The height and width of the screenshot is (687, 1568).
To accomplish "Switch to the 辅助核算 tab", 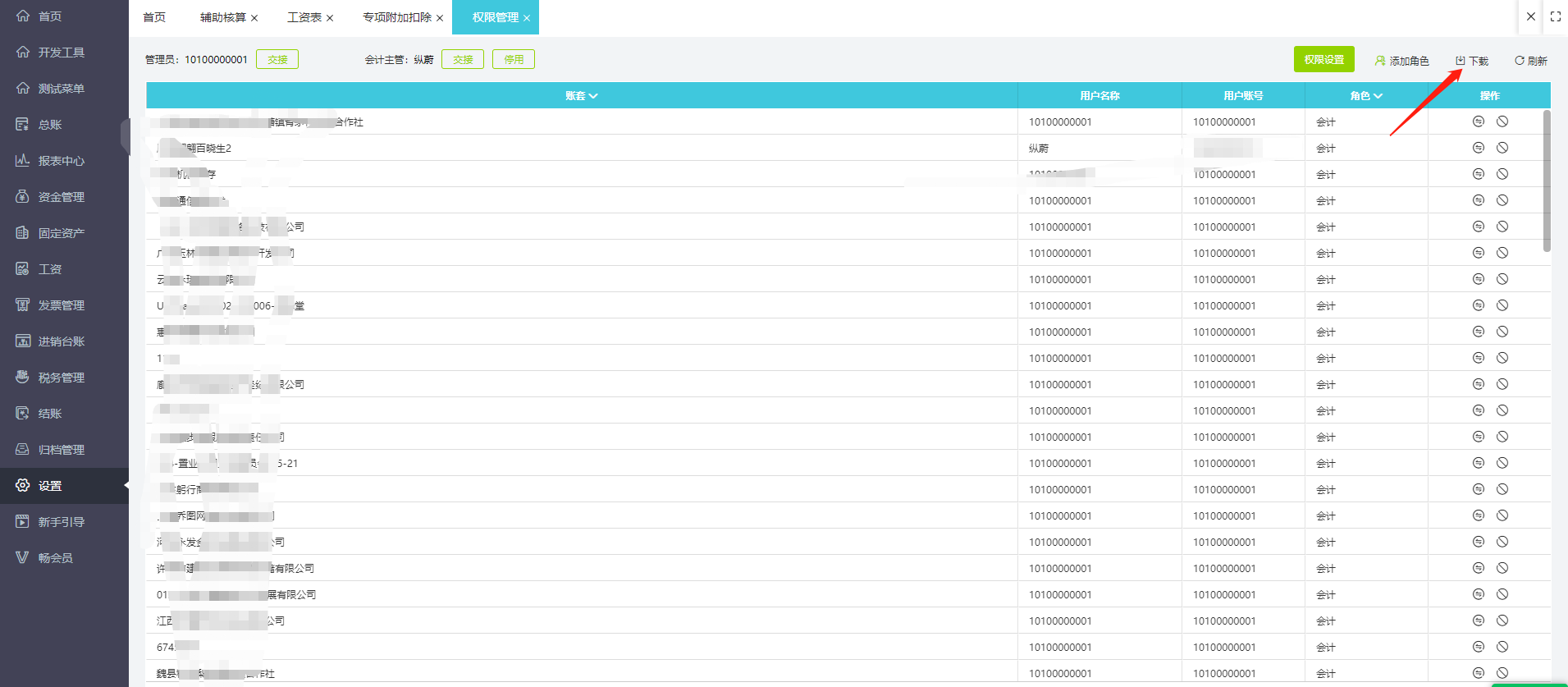I will pos(222,17).
